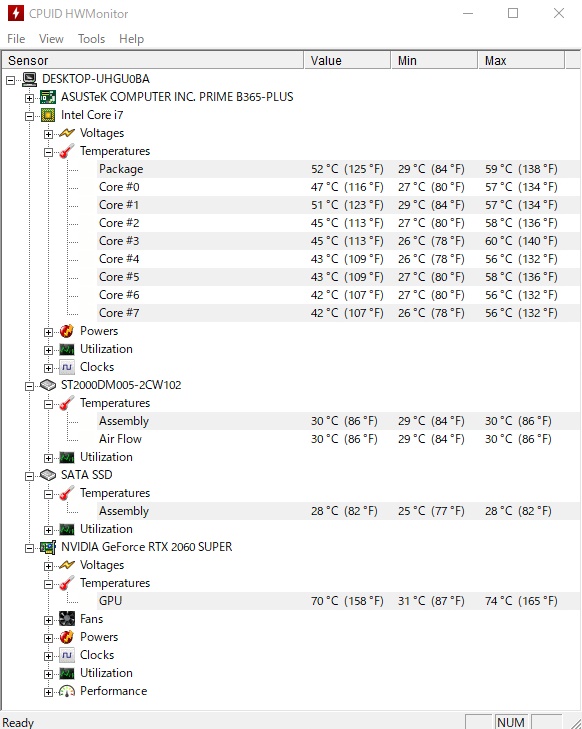The image size is (582, 729).
Task: Click the ST2000DM005 hard drive icon
Action: [x=48, y=385]
